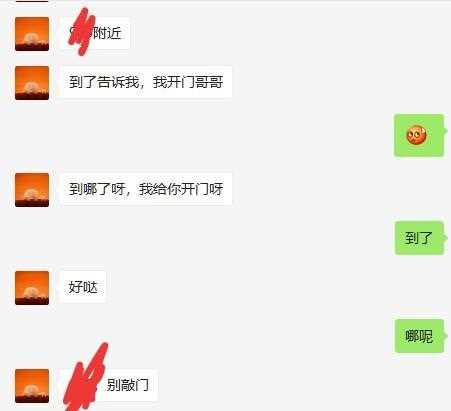Viewport: 451px width, 411px height.
Task: Click the green '到了' sent bubble
Action: click(x=419, y=238)
